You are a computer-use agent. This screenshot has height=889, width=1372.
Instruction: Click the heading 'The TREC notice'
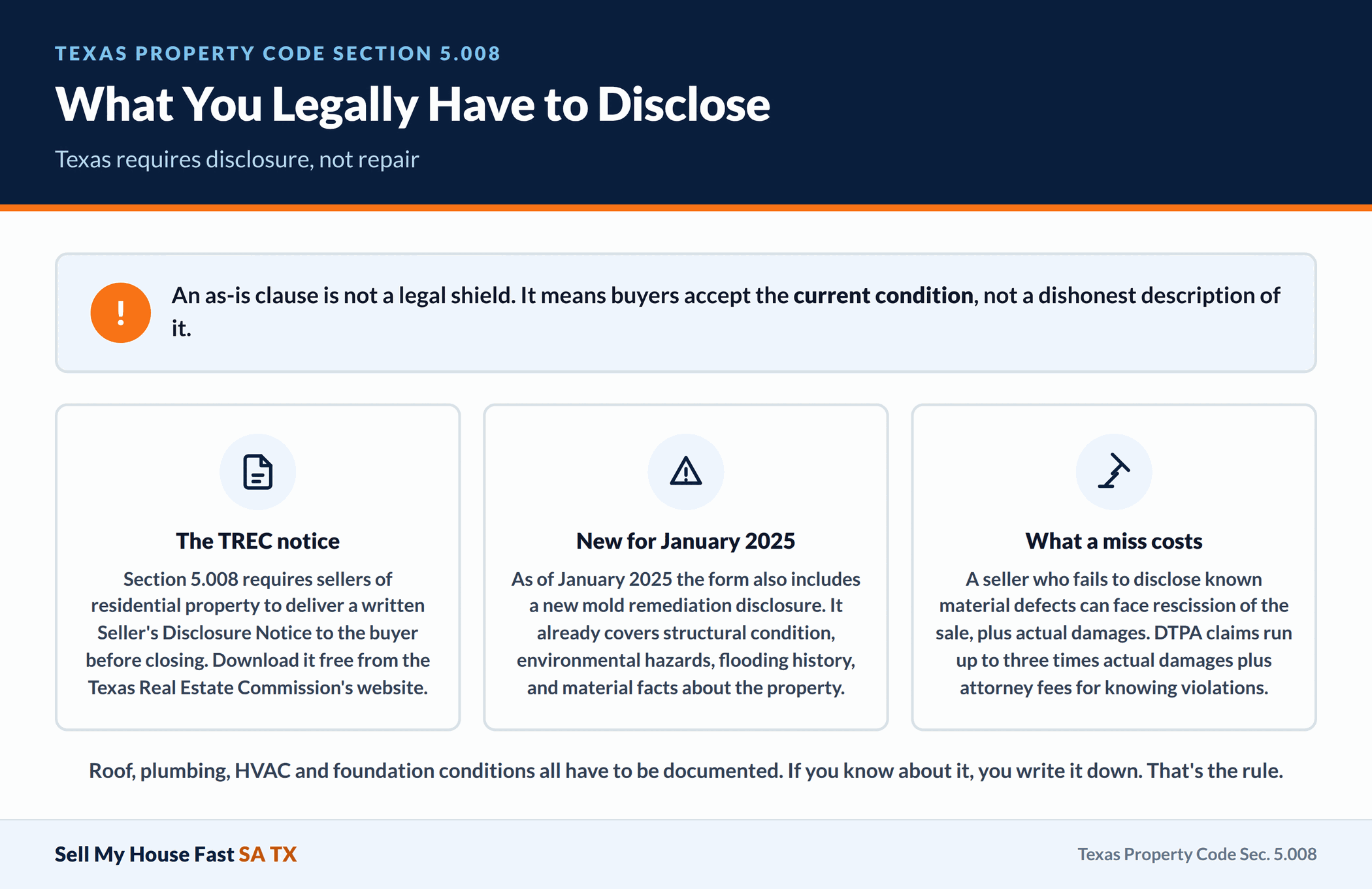(257, 541)
